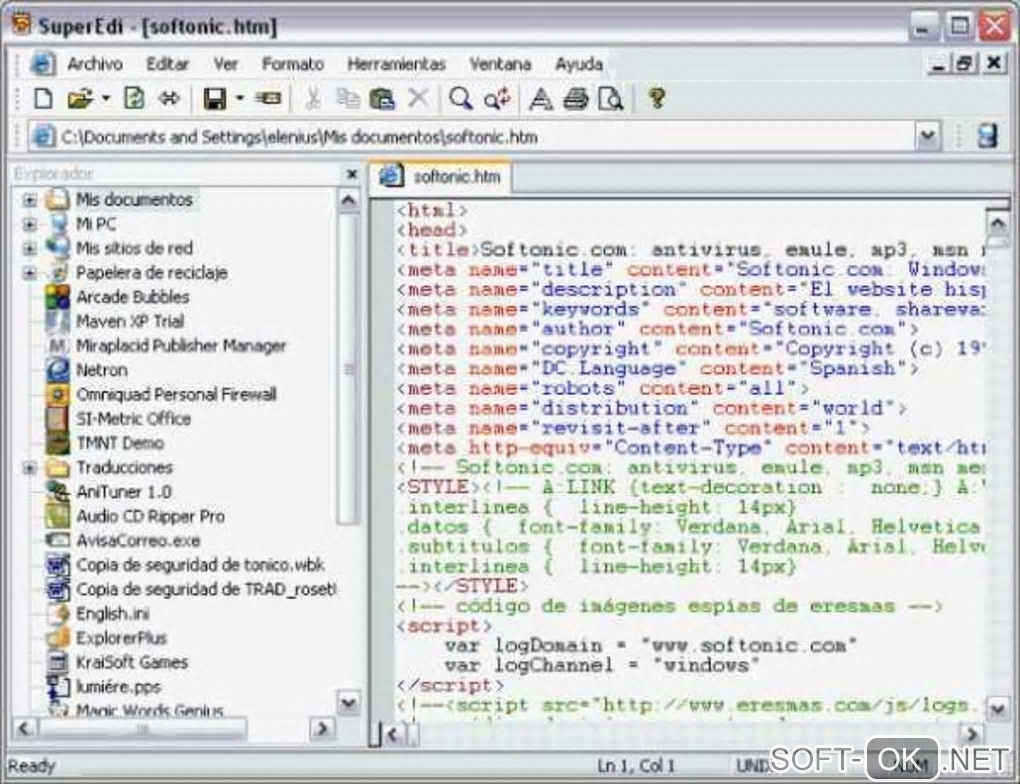Select Audio CD Ripper Pro entry
This screenshot has height=784, width=1020.
pyautogui.click(x=150, y=517)
